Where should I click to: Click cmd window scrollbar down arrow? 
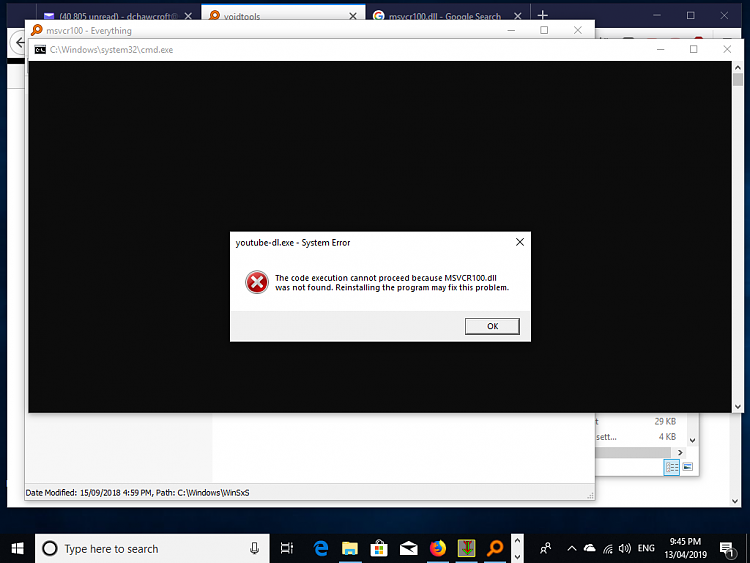pyautogui.click(x=738, y=407)
